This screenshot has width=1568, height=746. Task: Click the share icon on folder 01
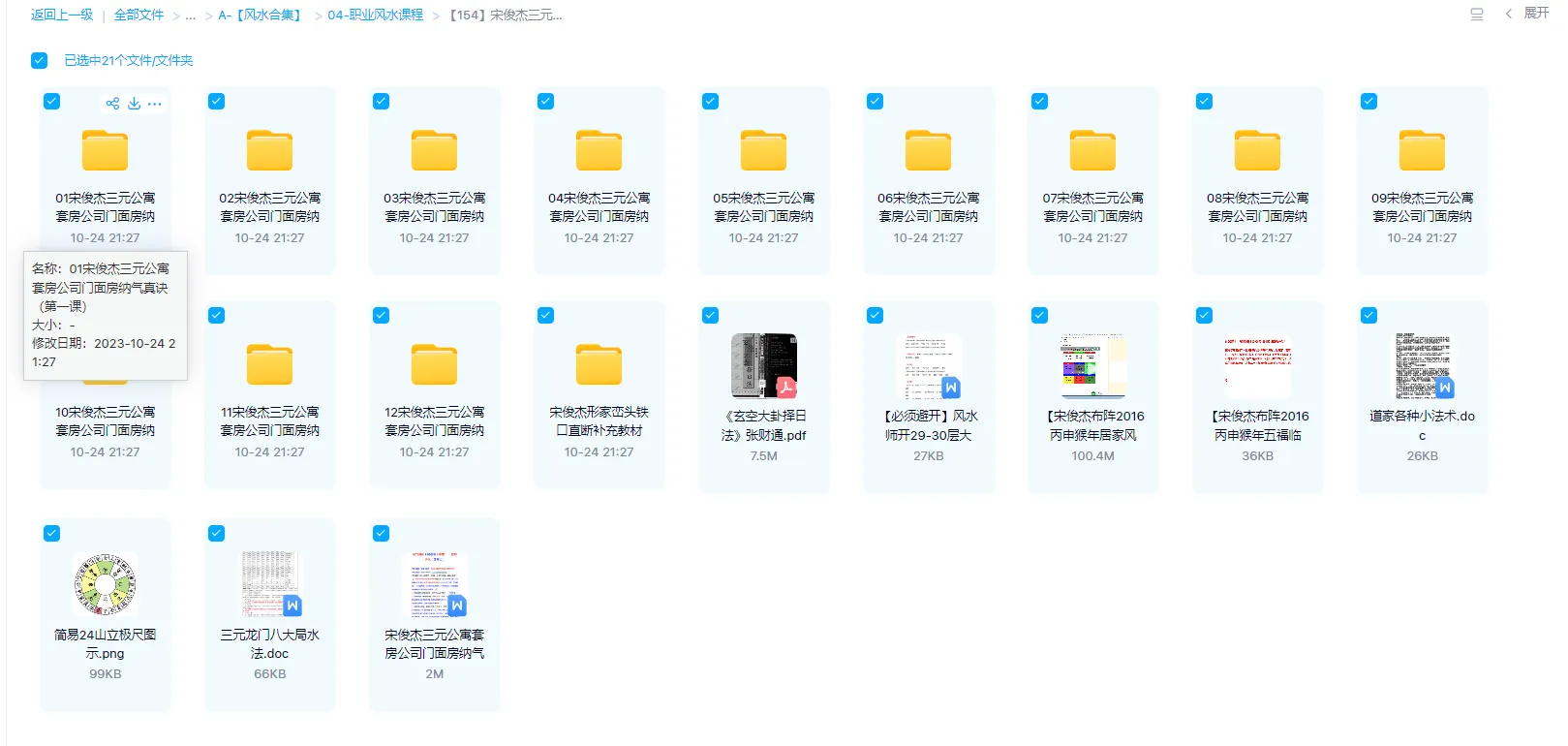(x=112, y=104)
